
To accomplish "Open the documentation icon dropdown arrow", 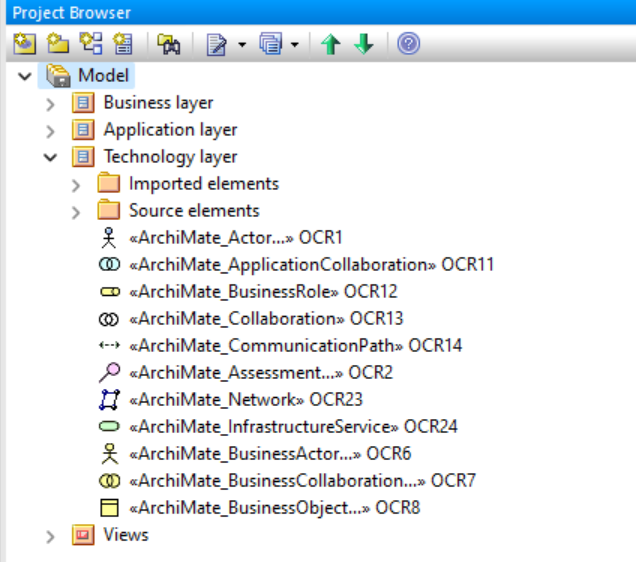I will (241, 46).
